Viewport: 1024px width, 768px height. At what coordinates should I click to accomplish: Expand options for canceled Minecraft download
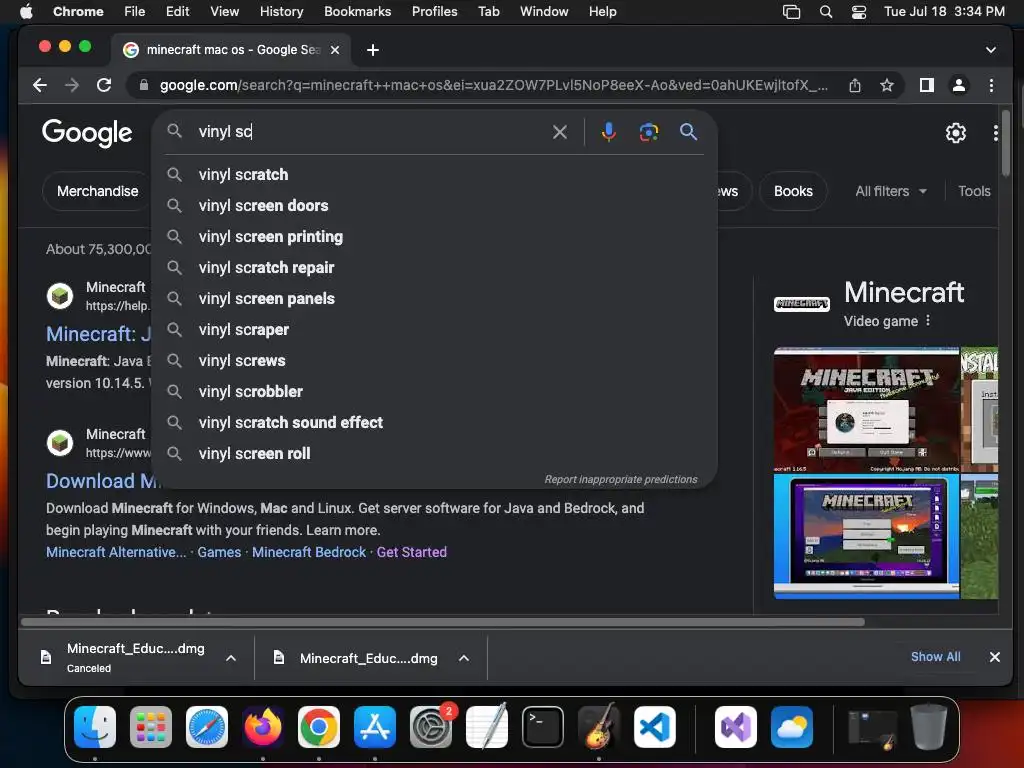231,658
